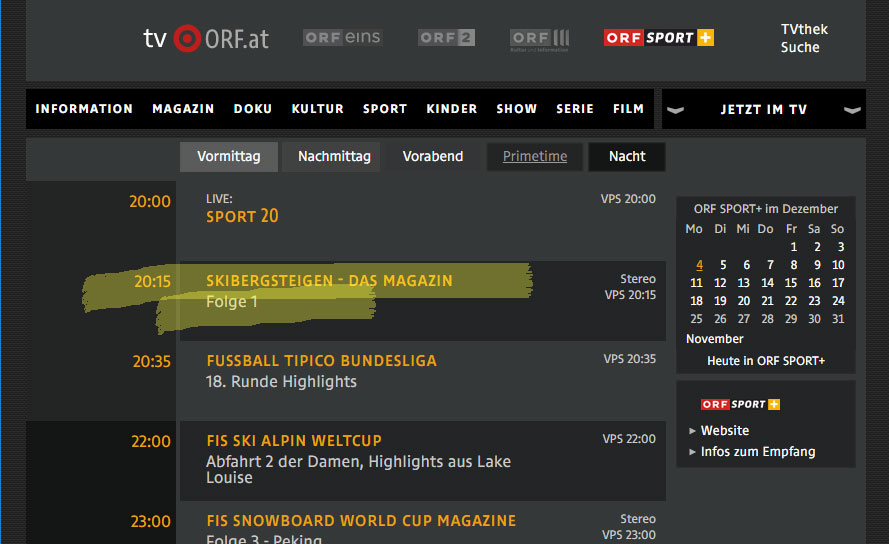Open the DOKU category
The width and height of the screenshot is (889, 544).
pyautogui.click(x=253, y=108)
